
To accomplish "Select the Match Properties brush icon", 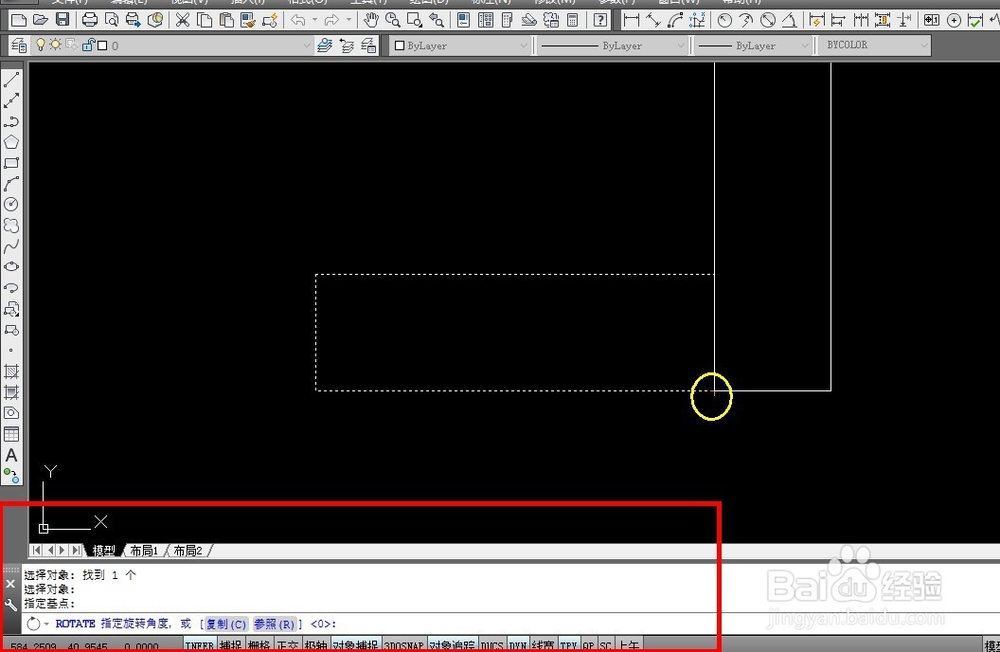I will [x=248, y=20].
